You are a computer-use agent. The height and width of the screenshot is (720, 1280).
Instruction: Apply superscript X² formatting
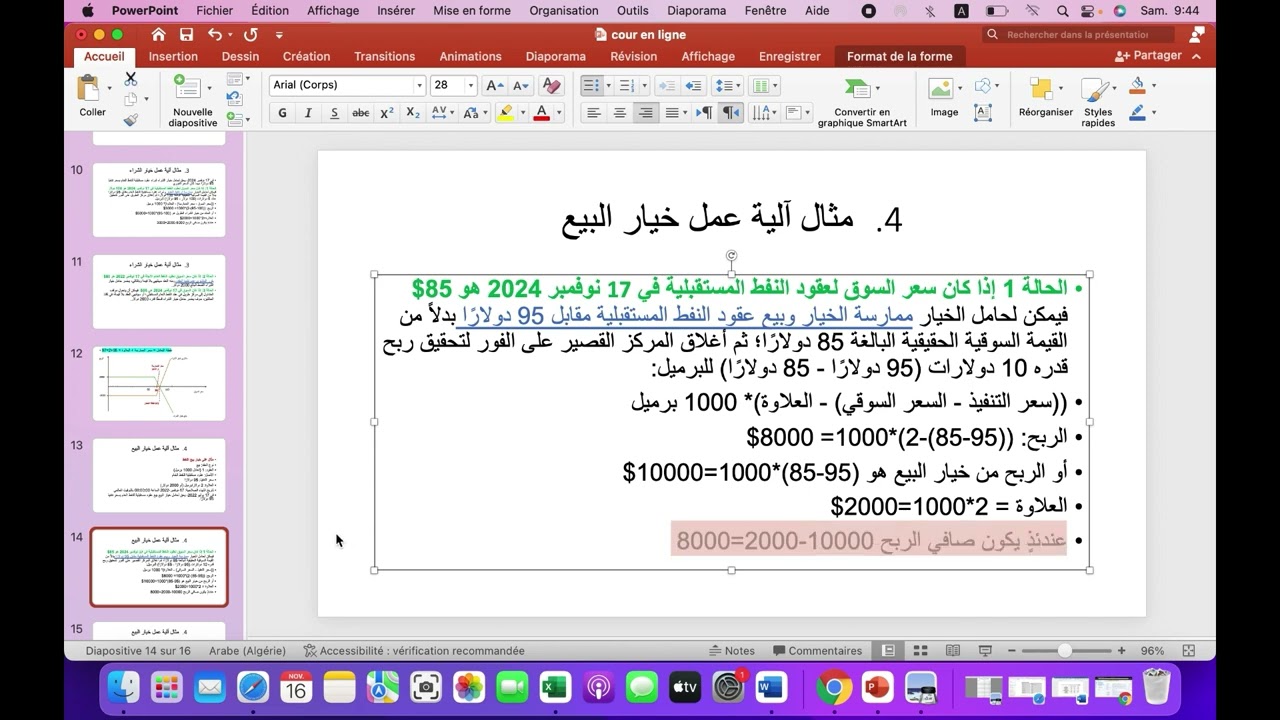(x=386, y=113)
